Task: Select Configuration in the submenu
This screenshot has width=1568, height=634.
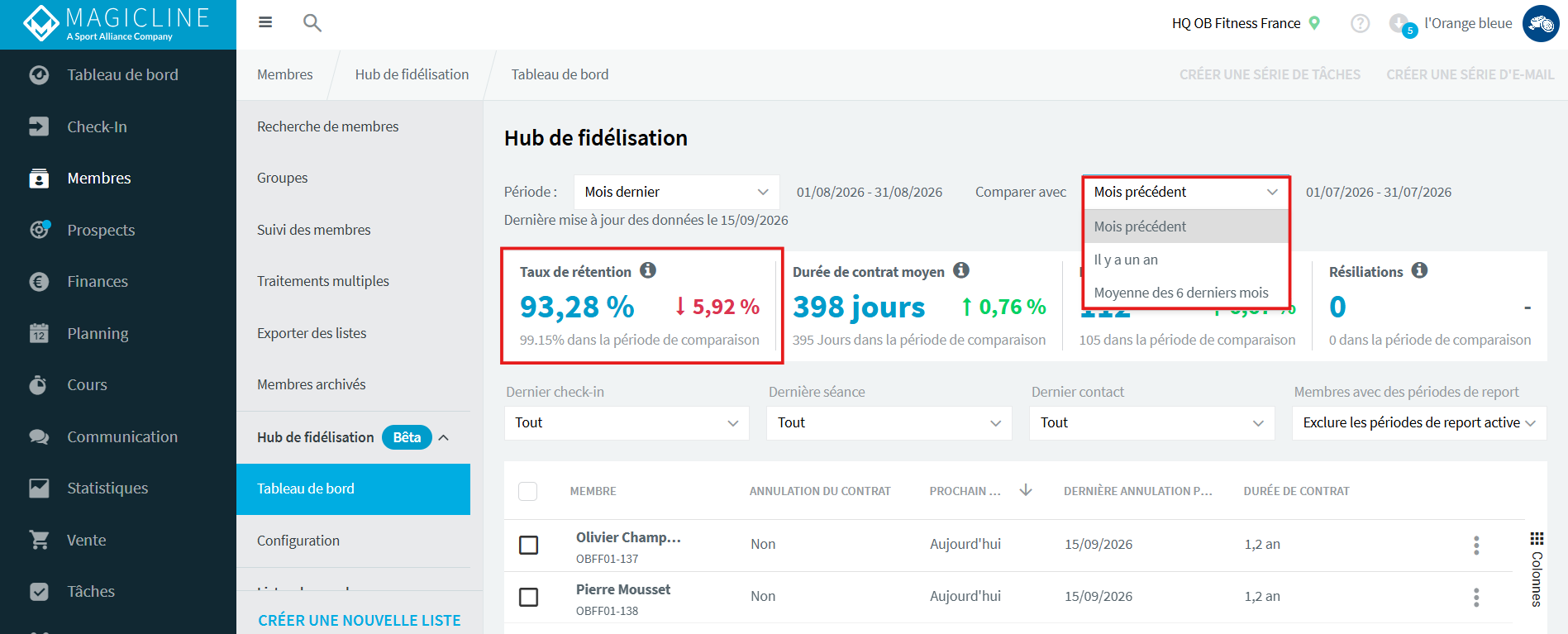Action: [298, 541]
